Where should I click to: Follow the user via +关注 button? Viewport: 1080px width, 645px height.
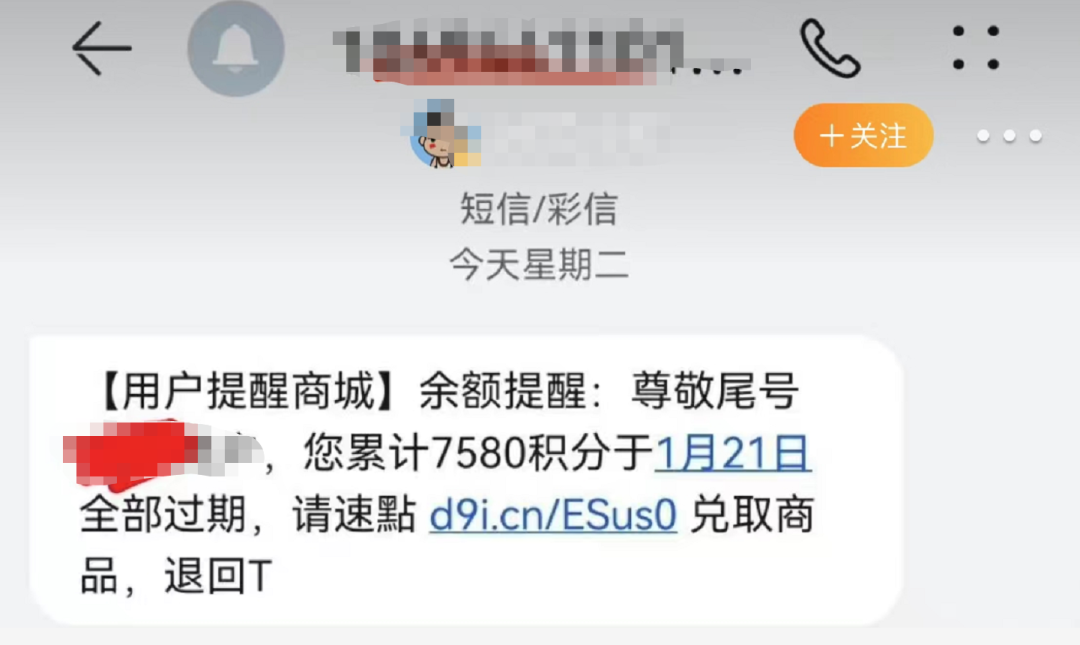[863, 135]
